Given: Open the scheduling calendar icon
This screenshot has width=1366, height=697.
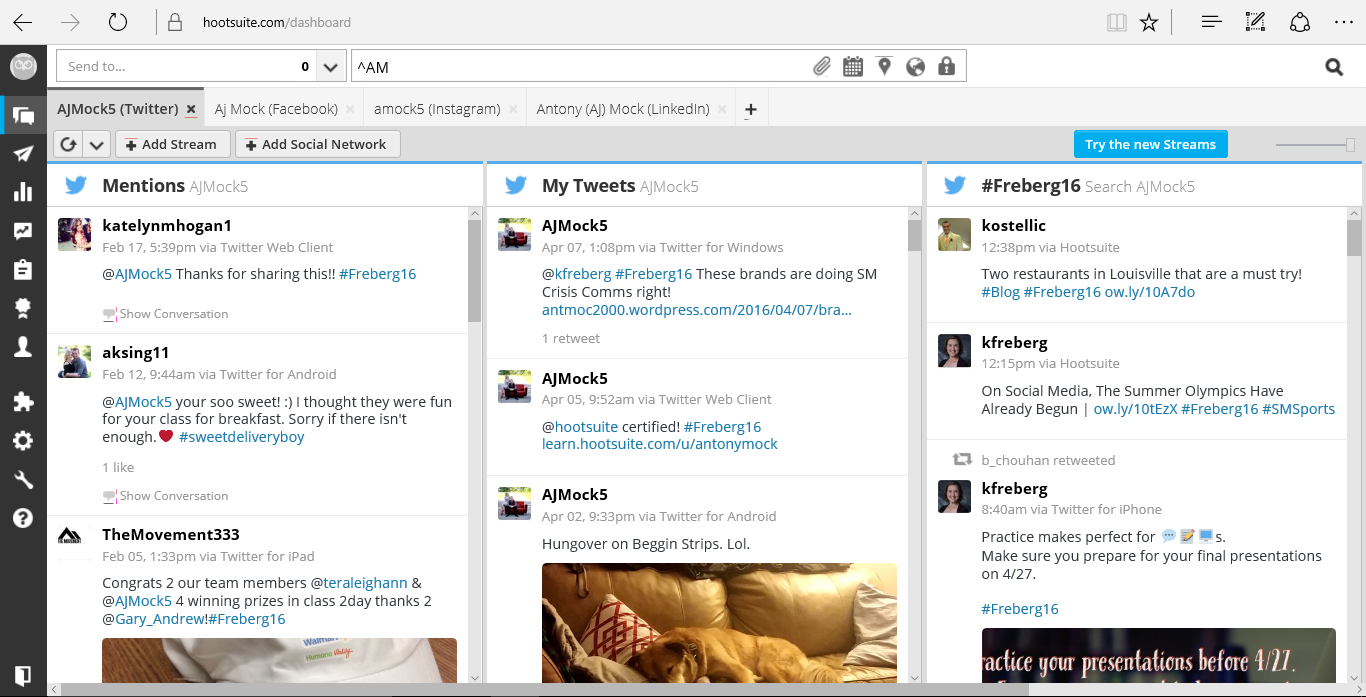Looking at the screenshot, I should coord(852,67).
